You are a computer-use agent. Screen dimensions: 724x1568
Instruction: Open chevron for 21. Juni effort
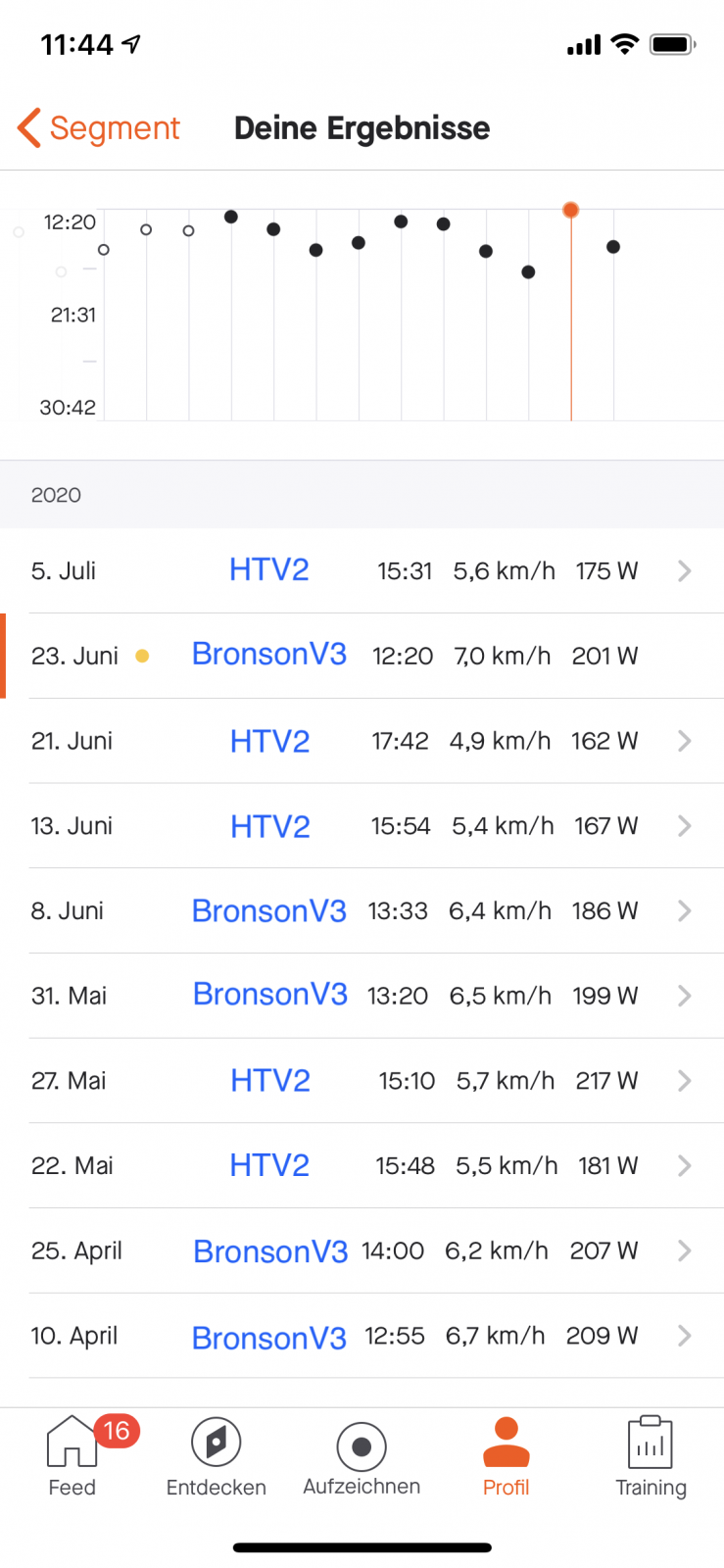coord(685,741)
